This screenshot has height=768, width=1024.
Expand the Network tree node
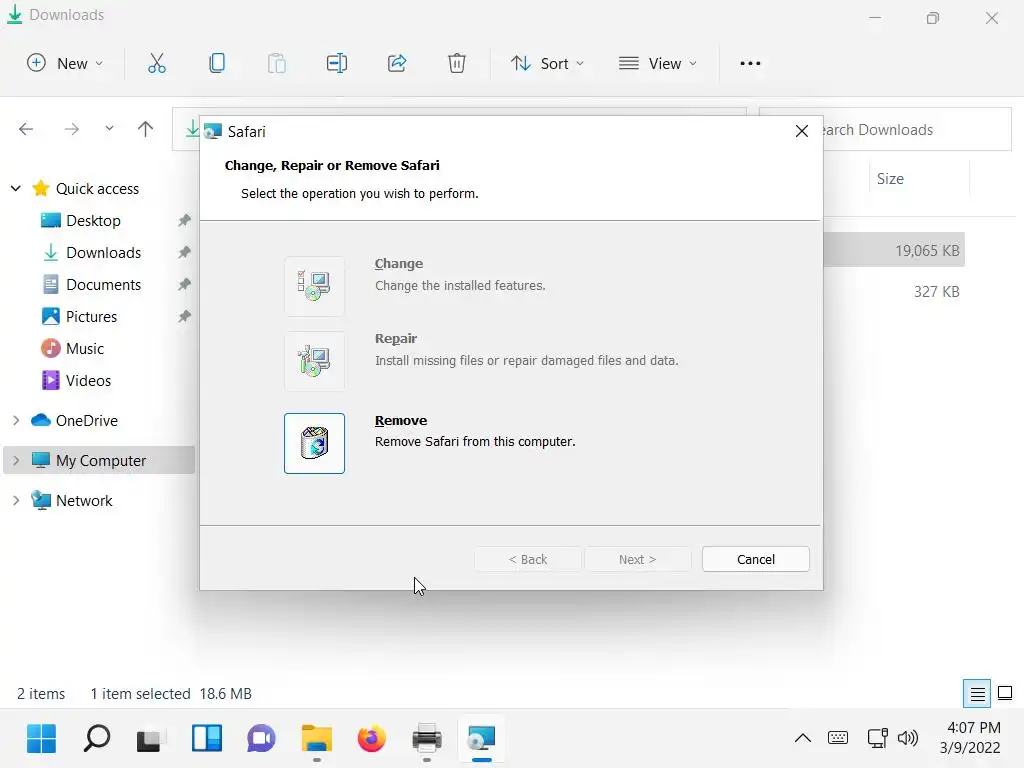pos(16,500)
